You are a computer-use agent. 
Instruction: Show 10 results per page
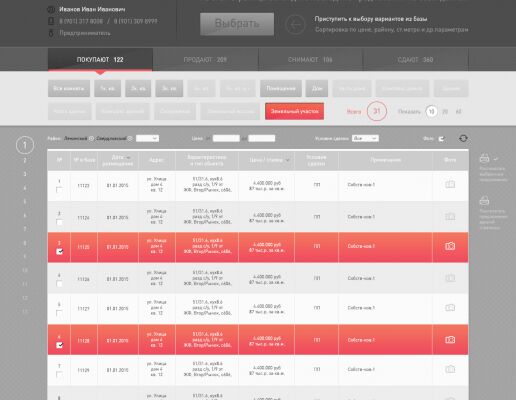point(431,111)
